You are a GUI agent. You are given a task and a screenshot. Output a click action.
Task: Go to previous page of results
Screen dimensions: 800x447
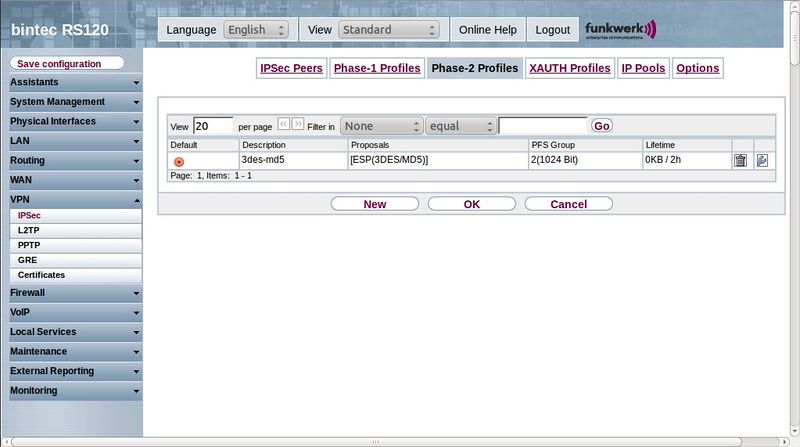(283, 125)
